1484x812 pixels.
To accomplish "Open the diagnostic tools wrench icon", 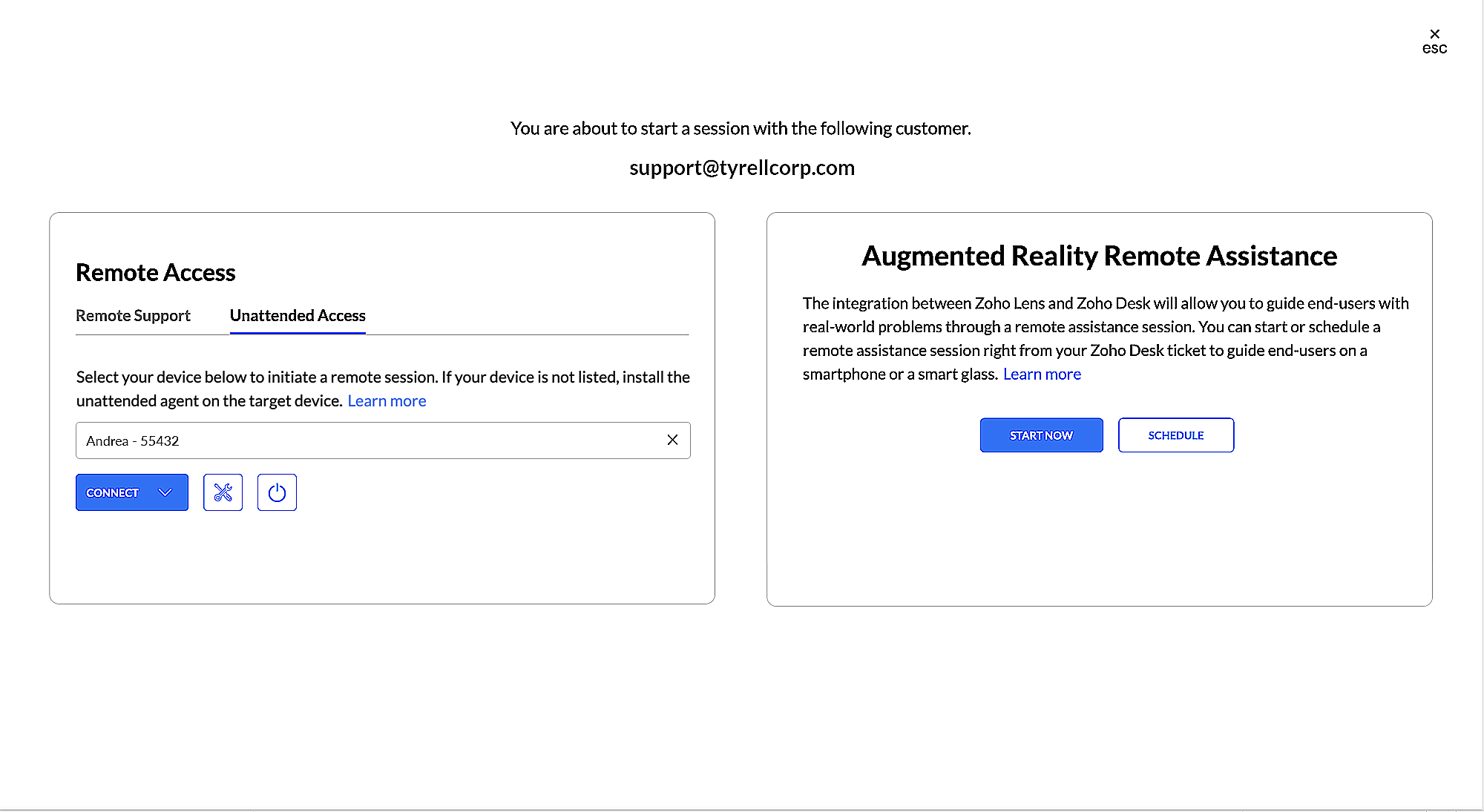I will pyautogui.click(x=223, y=492).
